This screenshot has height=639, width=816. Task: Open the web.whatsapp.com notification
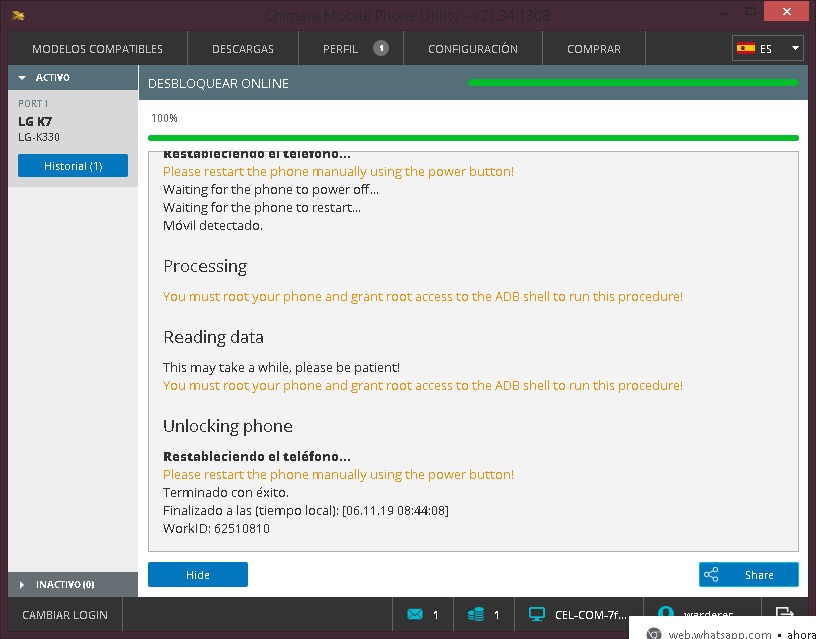click(x=722, y=628)
